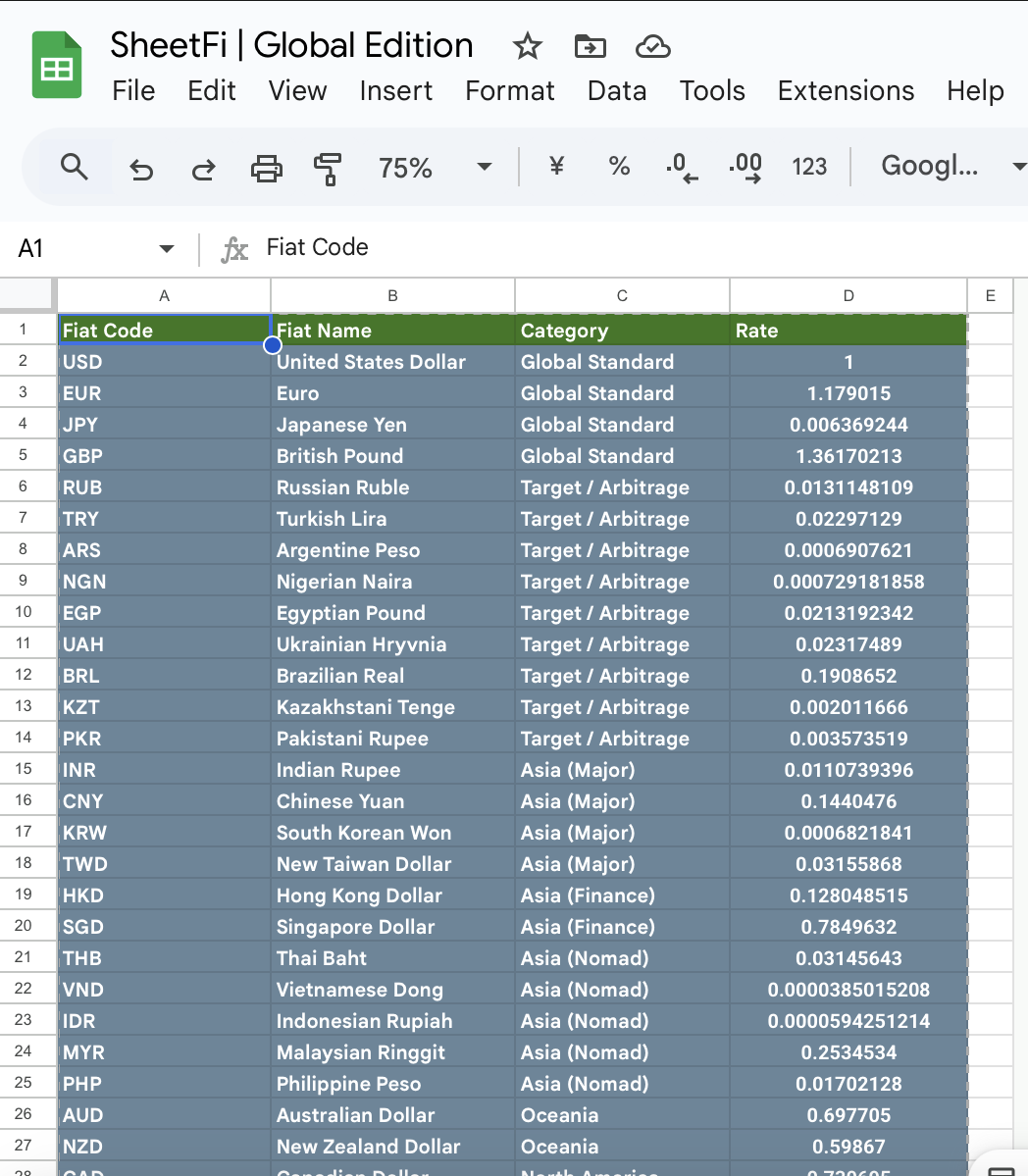Open more number formats 123 button
Image resolution: width=1028 pixels, height=1176 pixels.
click(809, 168)
